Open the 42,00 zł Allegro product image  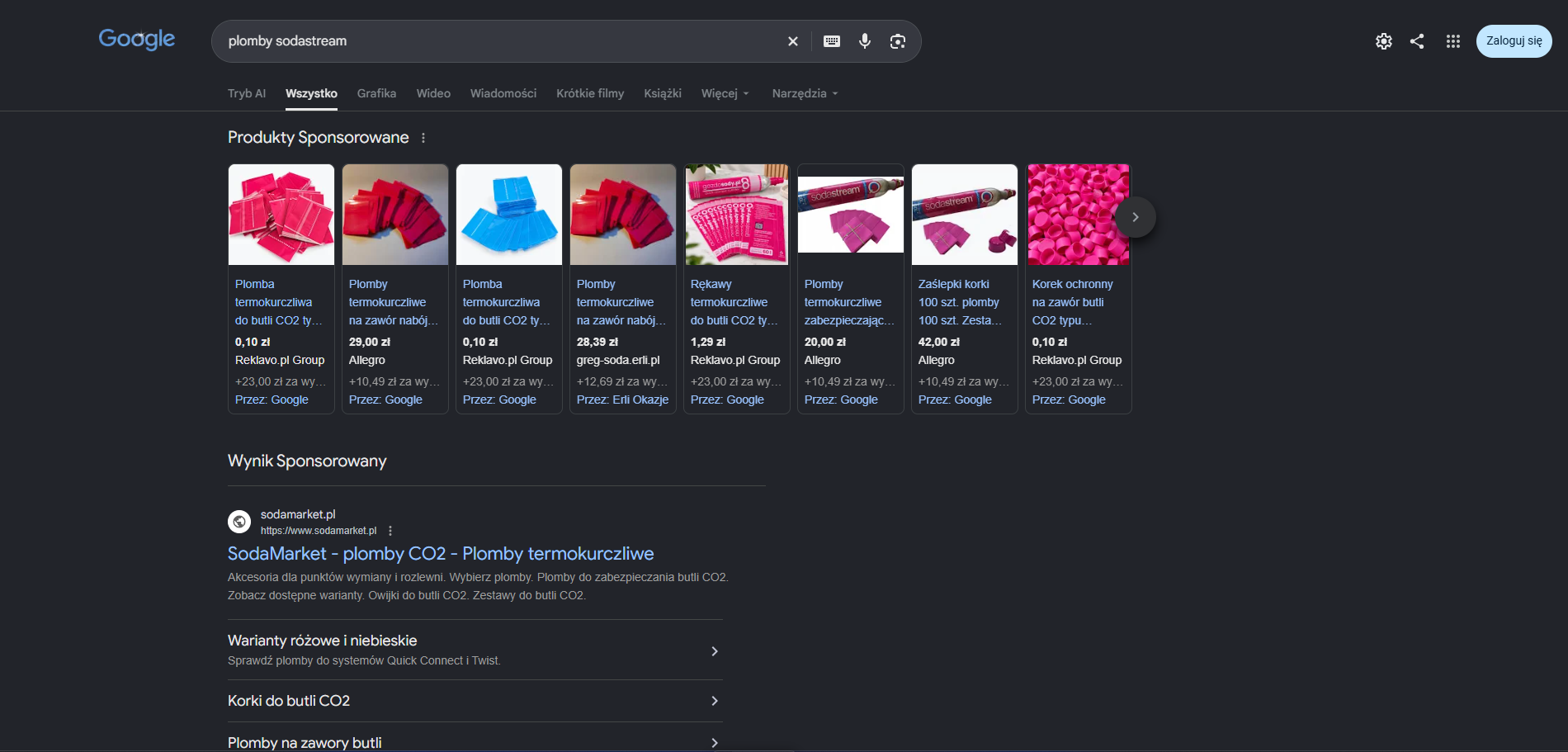(x=965, y=215)
